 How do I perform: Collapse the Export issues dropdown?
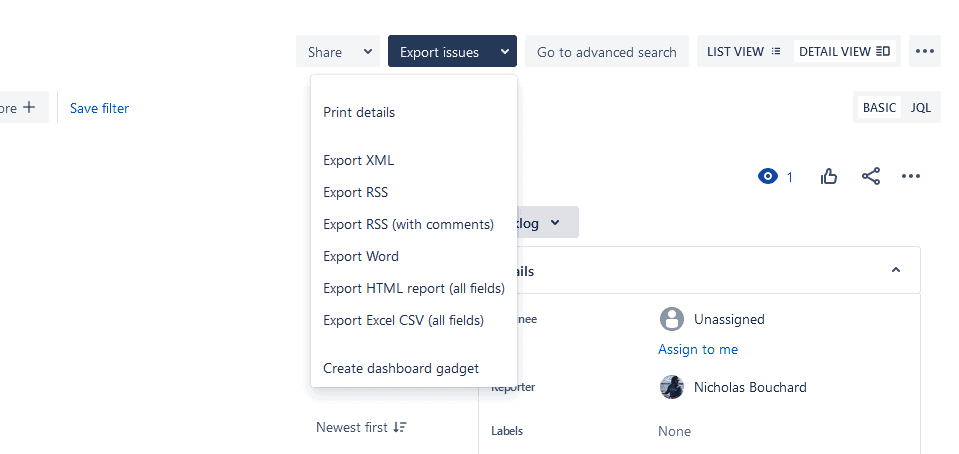[452, 51]
